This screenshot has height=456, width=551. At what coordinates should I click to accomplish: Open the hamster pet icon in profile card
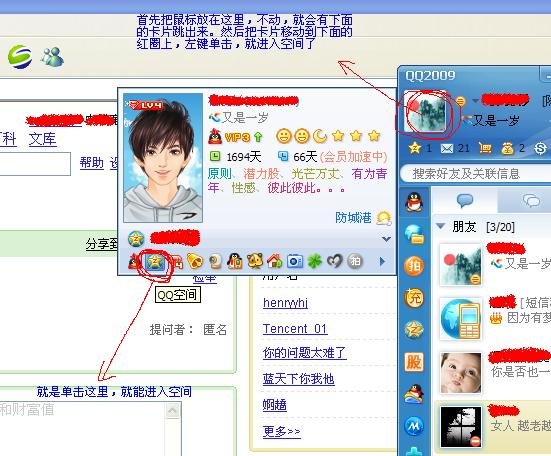point(255,261)
